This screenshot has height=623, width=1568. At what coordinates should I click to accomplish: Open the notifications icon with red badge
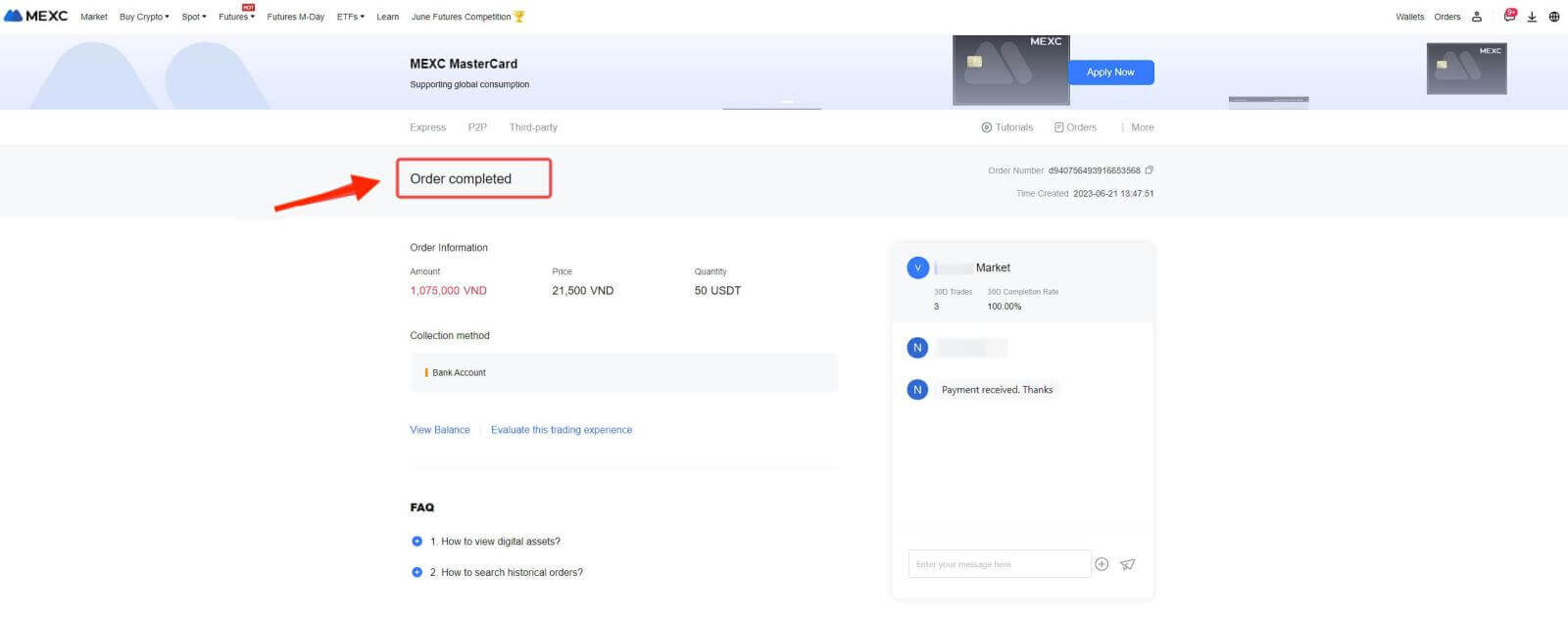click(x=1509, y=16)
